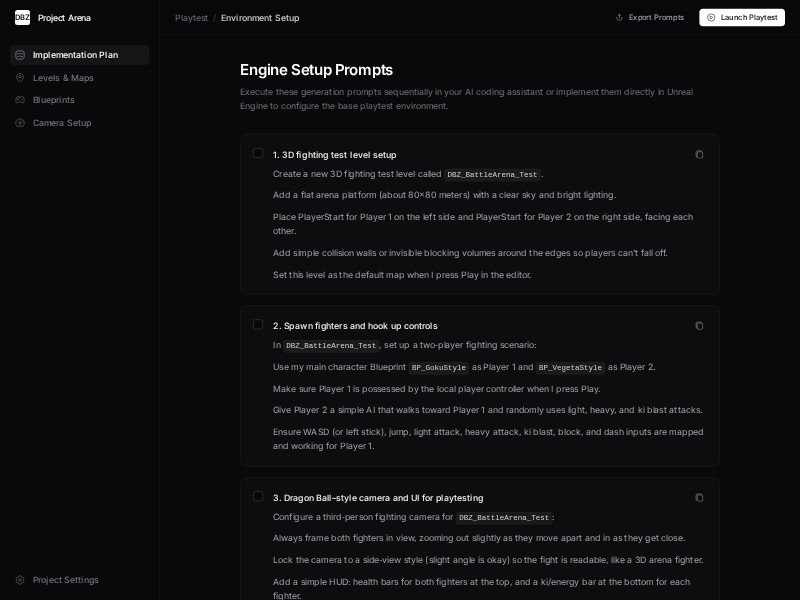Copy the 3D fighting test level prompt

pos(699,154)
